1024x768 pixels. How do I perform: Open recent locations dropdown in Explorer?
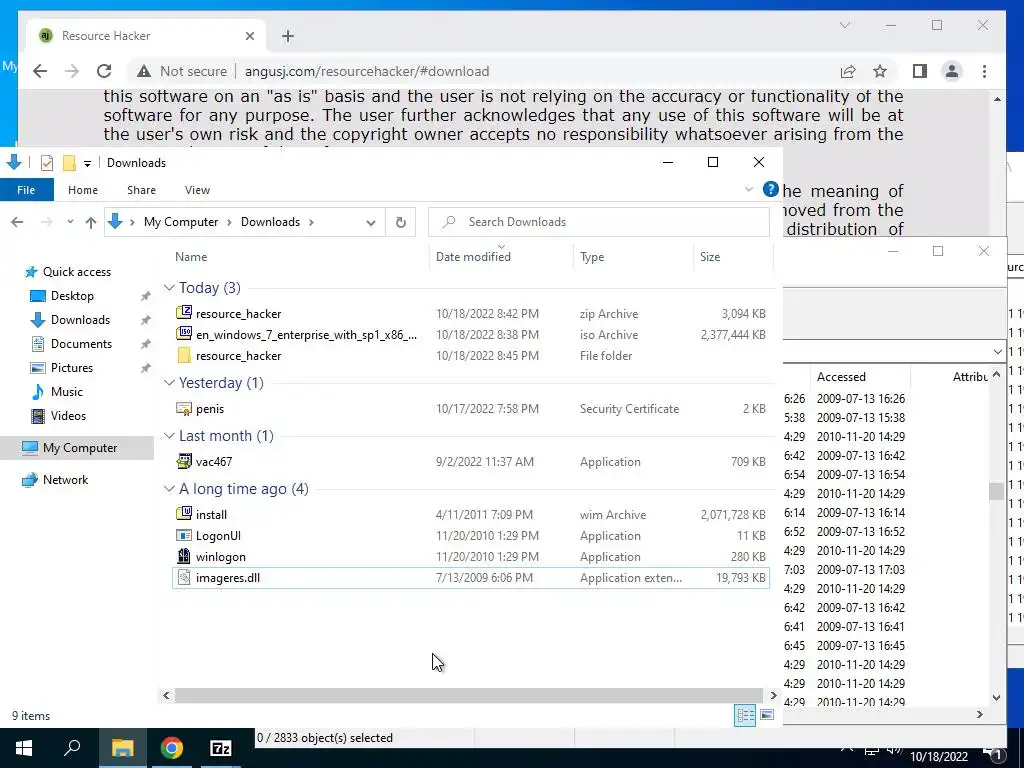point(70,222)
